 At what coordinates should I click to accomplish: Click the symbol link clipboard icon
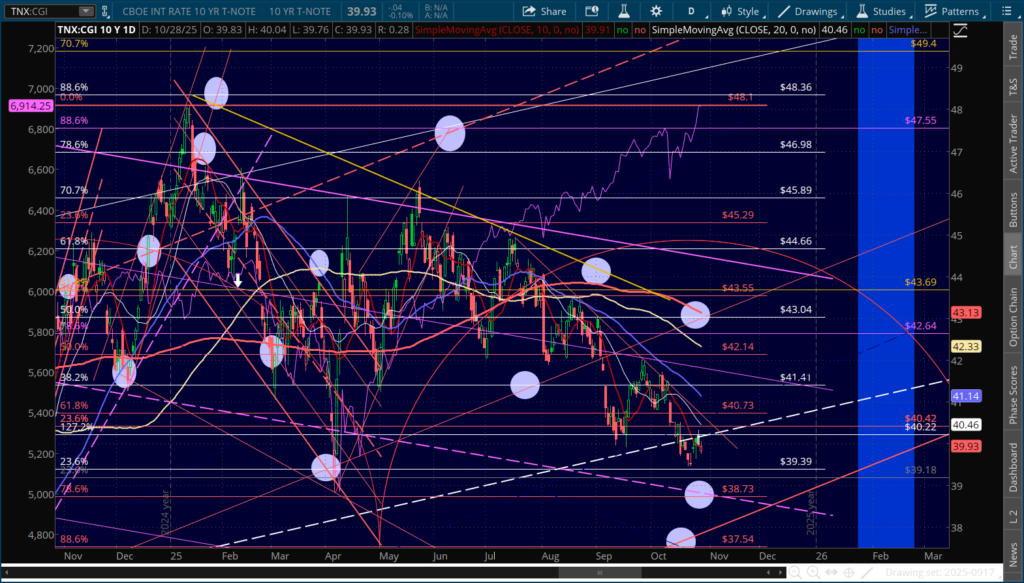[107, 11]
